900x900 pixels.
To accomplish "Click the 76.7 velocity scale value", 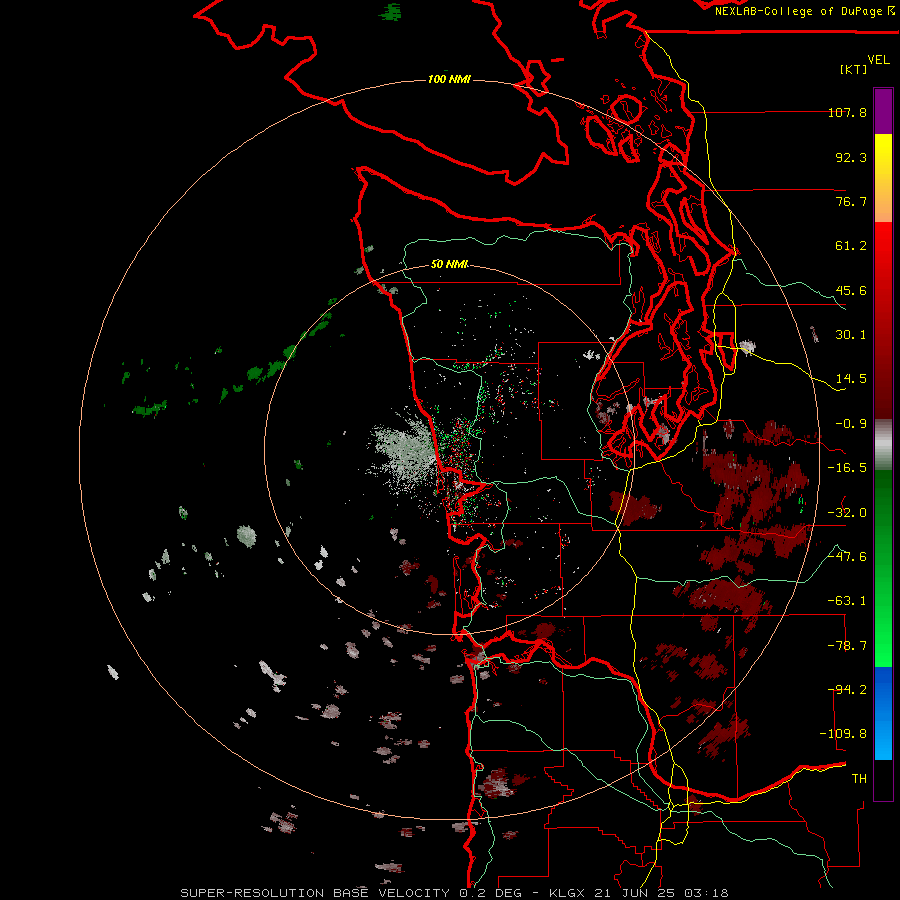I will (851, 201).
